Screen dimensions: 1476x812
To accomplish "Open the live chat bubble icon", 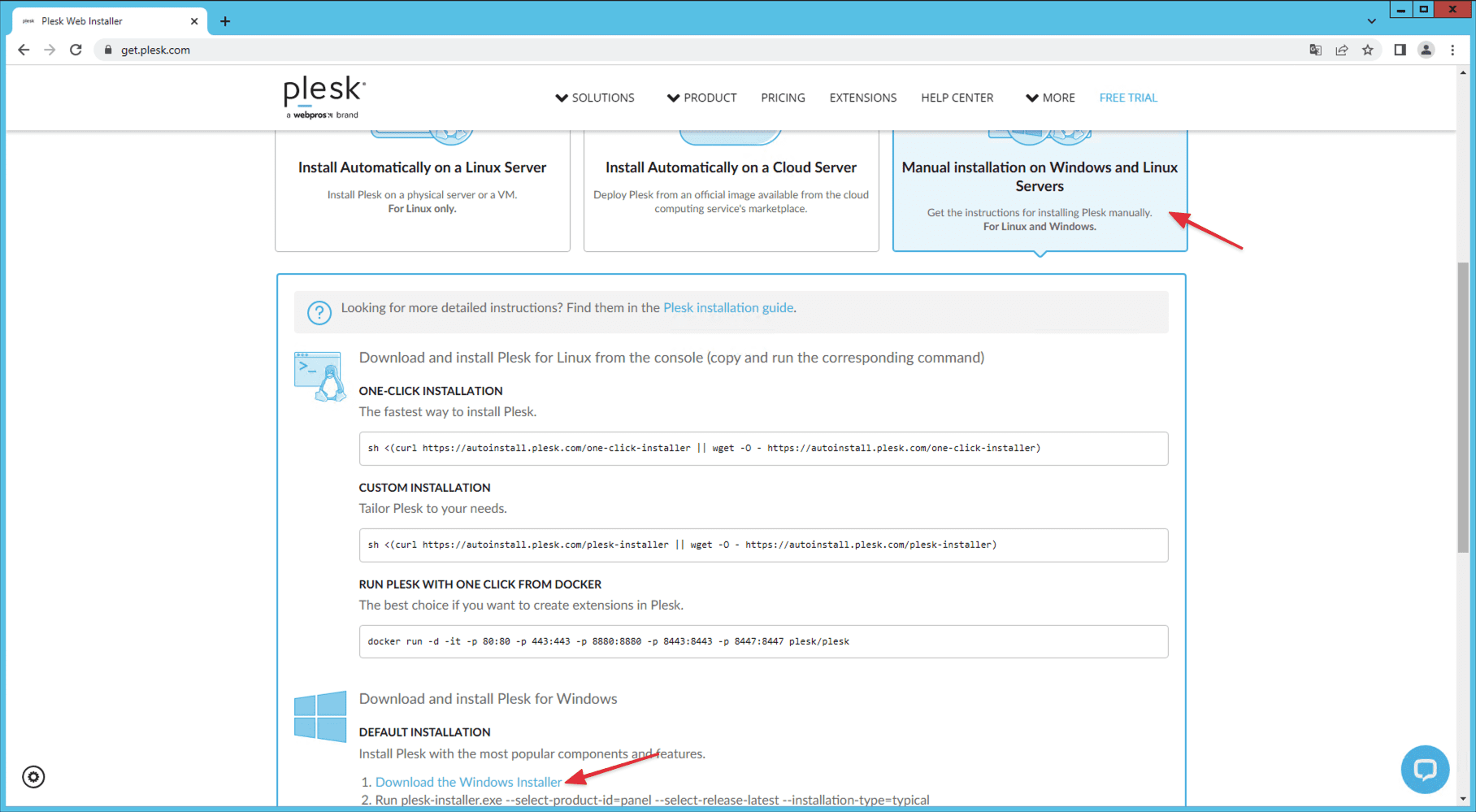I will tap(1425, 769).
